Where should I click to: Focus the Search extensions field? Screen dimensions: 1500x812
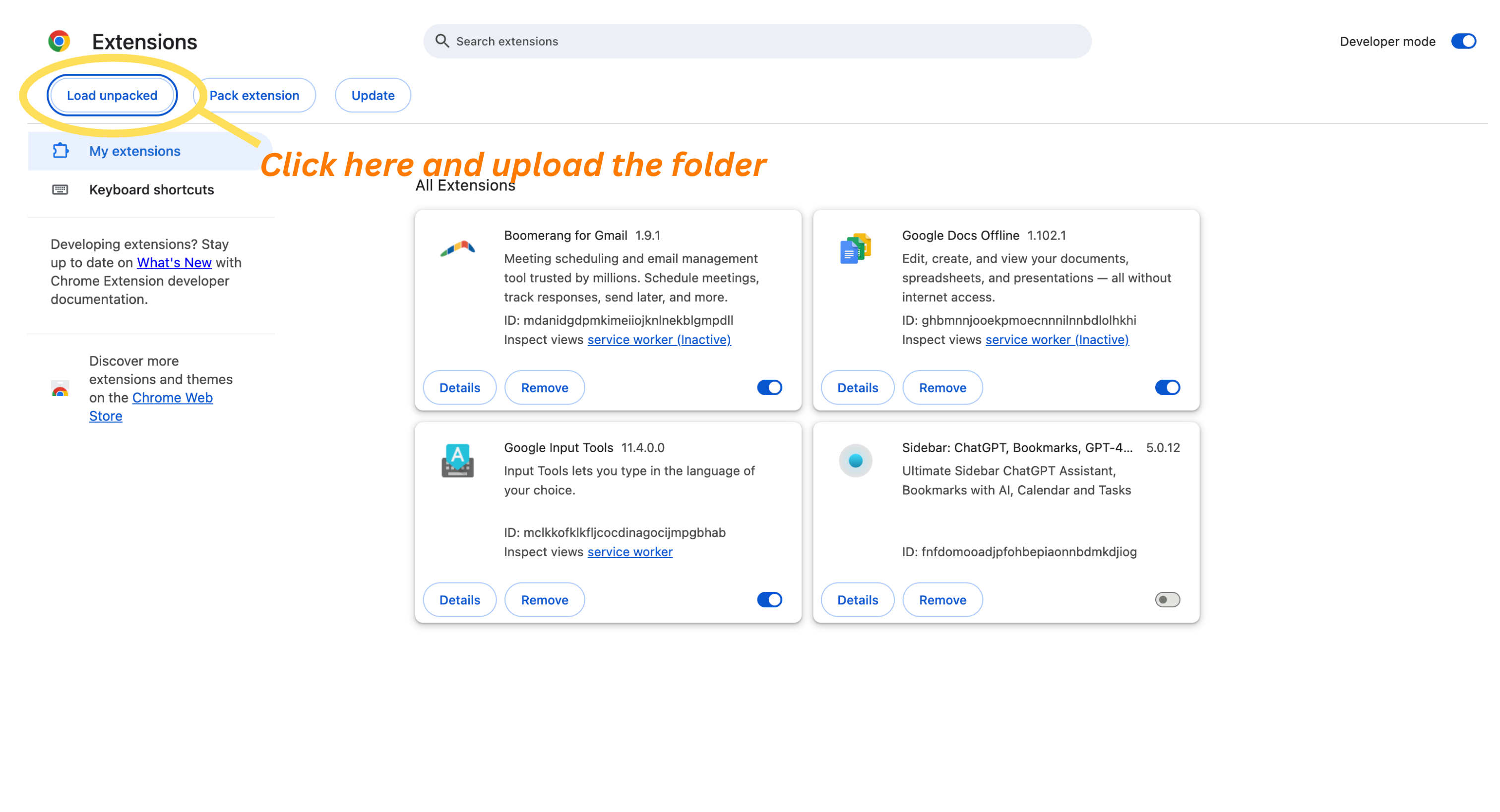tap(757, 41)
